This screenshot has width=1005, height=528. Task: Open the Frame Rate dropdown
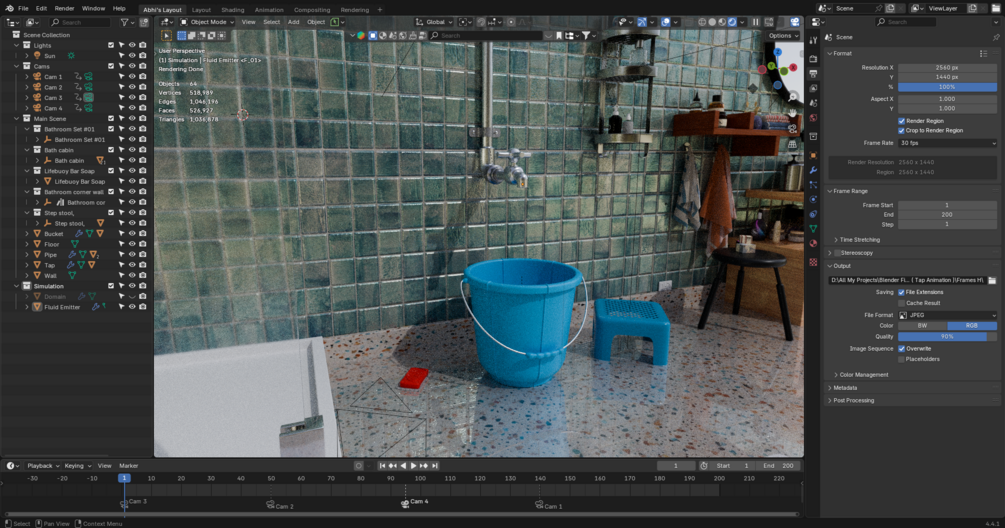click(x=947, y=143)
